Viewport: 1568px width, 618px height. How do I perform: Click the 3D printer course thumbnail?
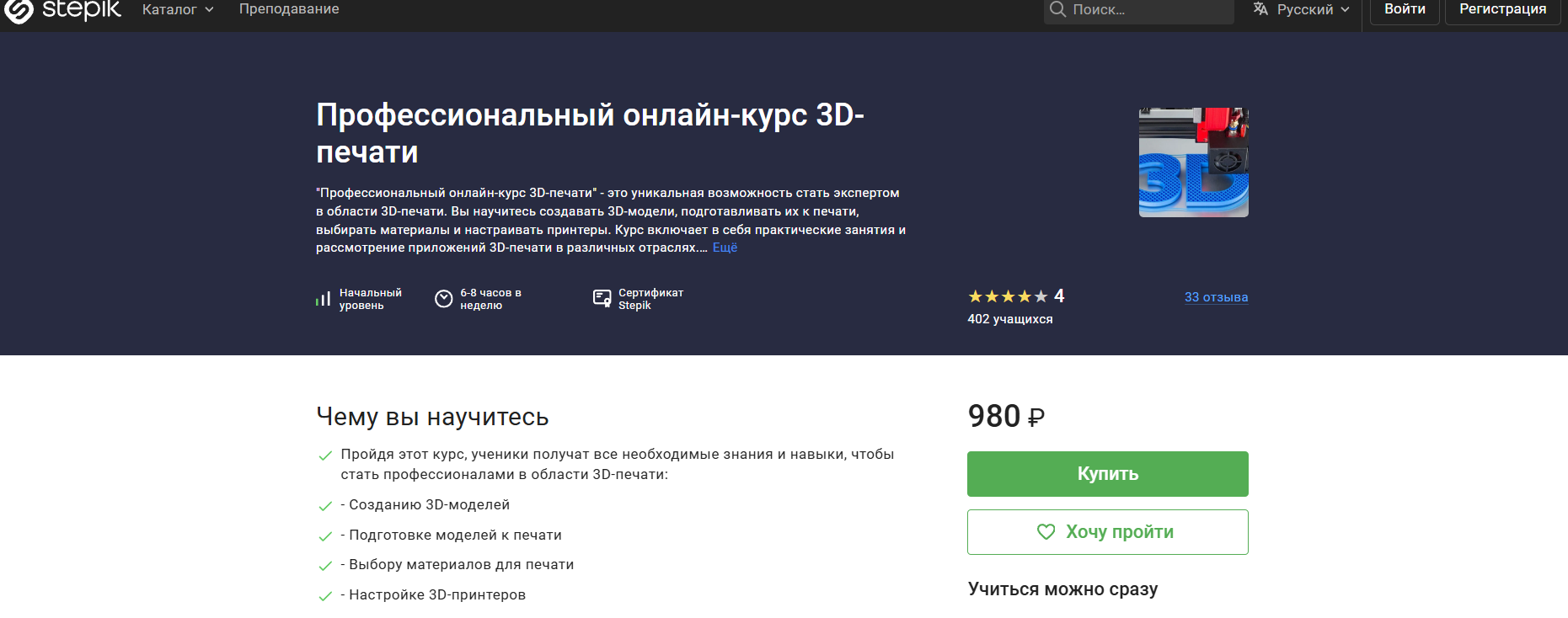tap(1193, 162)
